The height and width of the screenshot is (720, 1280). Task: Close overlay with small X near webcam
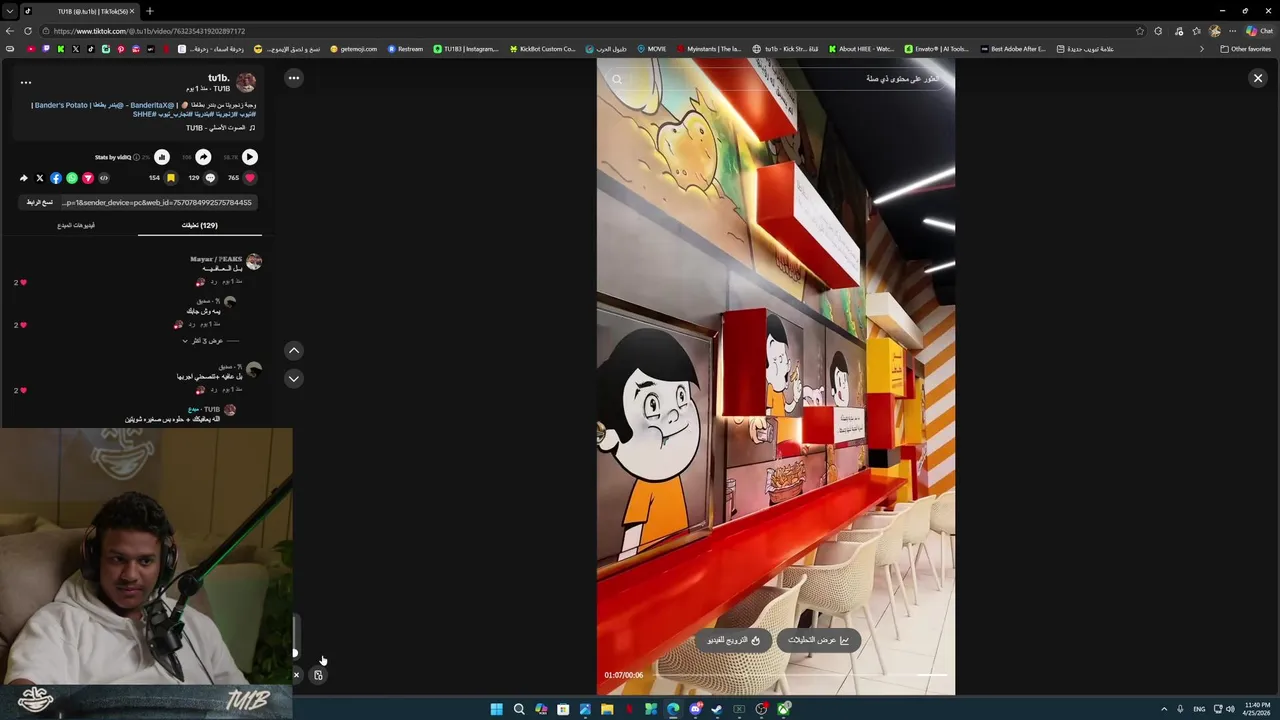(296, 675)
